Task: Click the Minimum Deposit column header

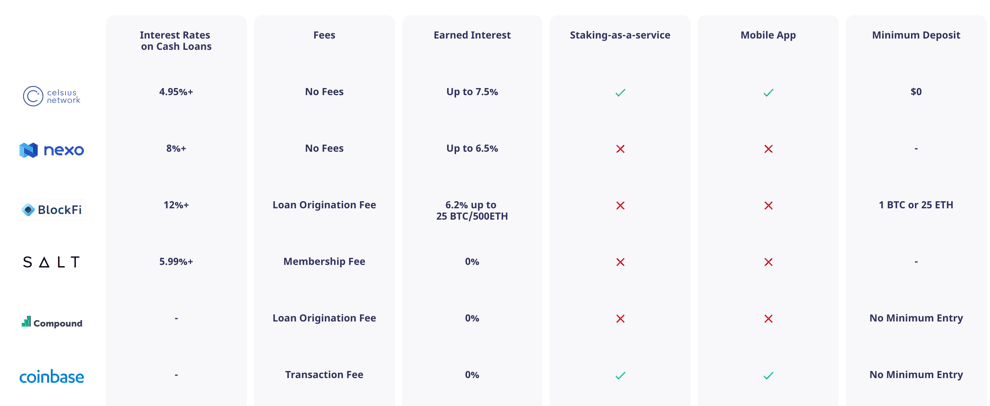Action: coord(916,35)
